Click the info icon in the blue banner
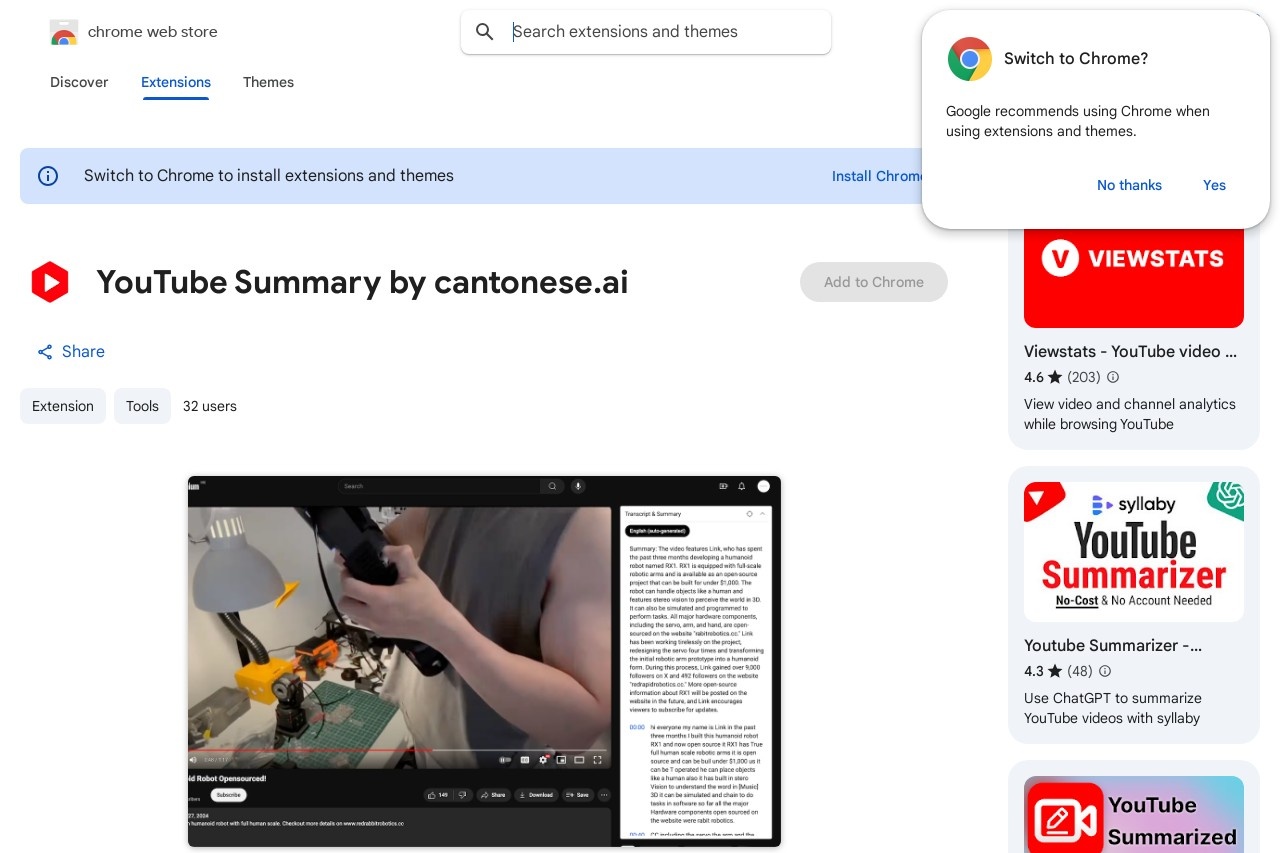The width and height of the screenshot is (1280, 853). coord(48,176)
